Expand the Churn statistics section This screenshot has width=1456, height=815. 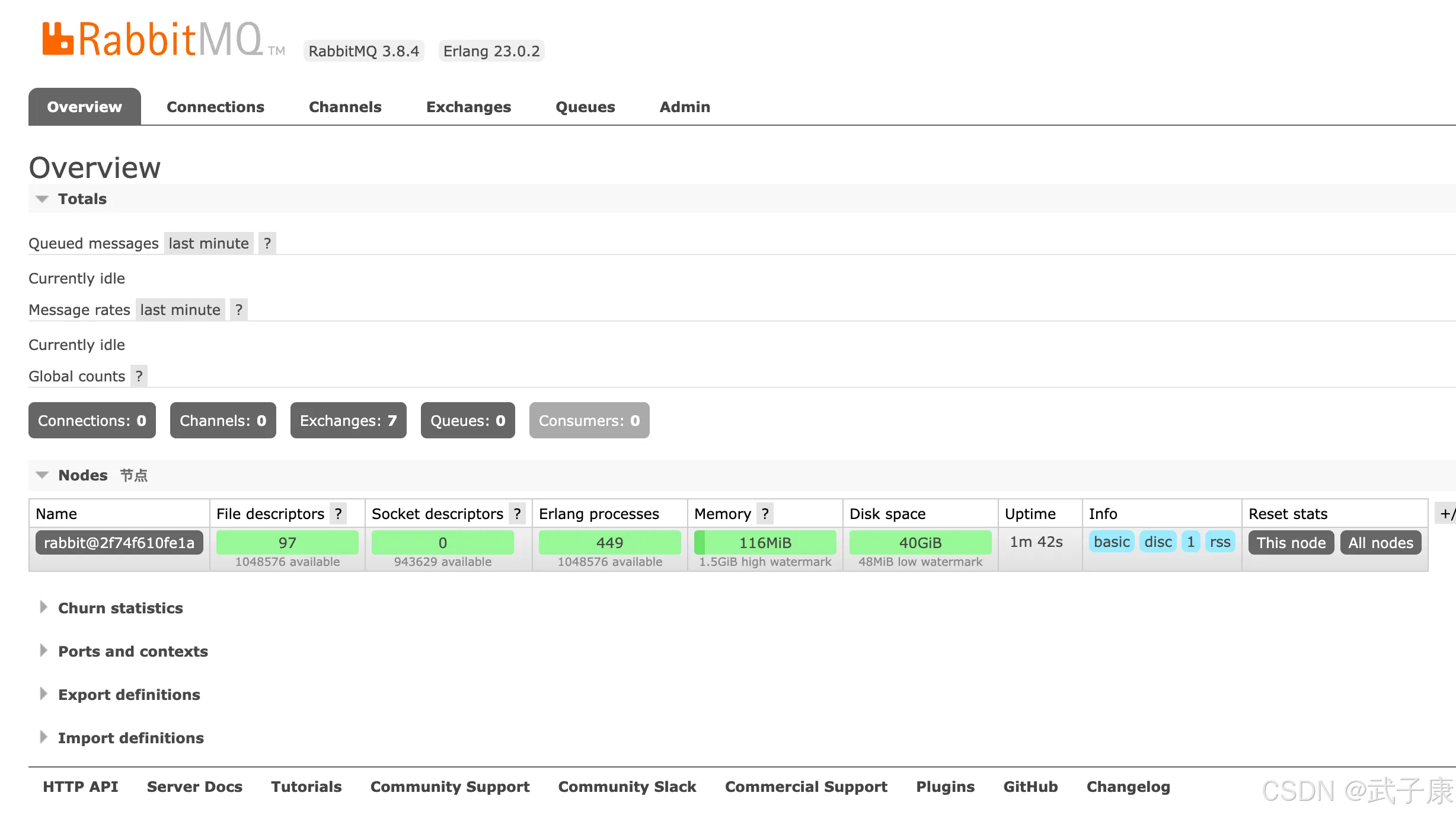[120, 608]
